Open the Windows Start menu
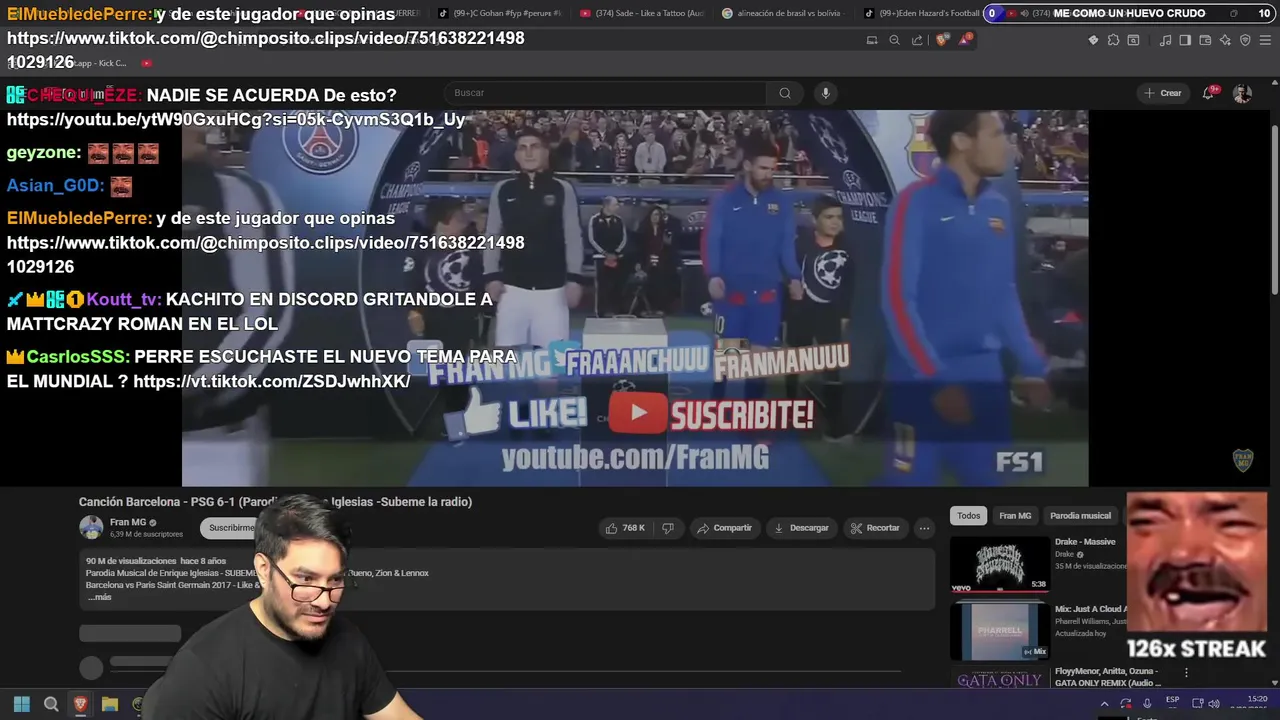Image resolution: width=1280 pixels, height=720 pixels. pyautogui.click(x=21, y=704)
